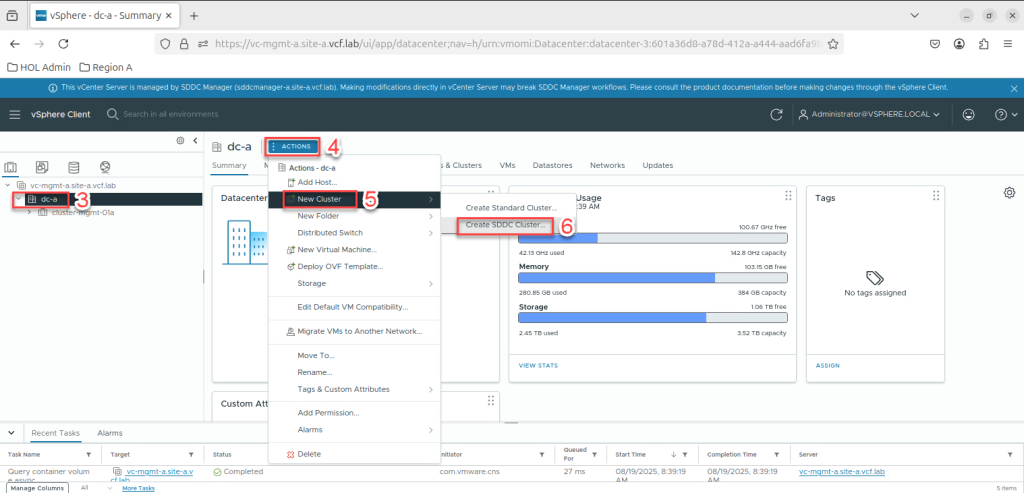Open New Cluster submenu
1024x493 pixels.
click(x=355, y=199)
